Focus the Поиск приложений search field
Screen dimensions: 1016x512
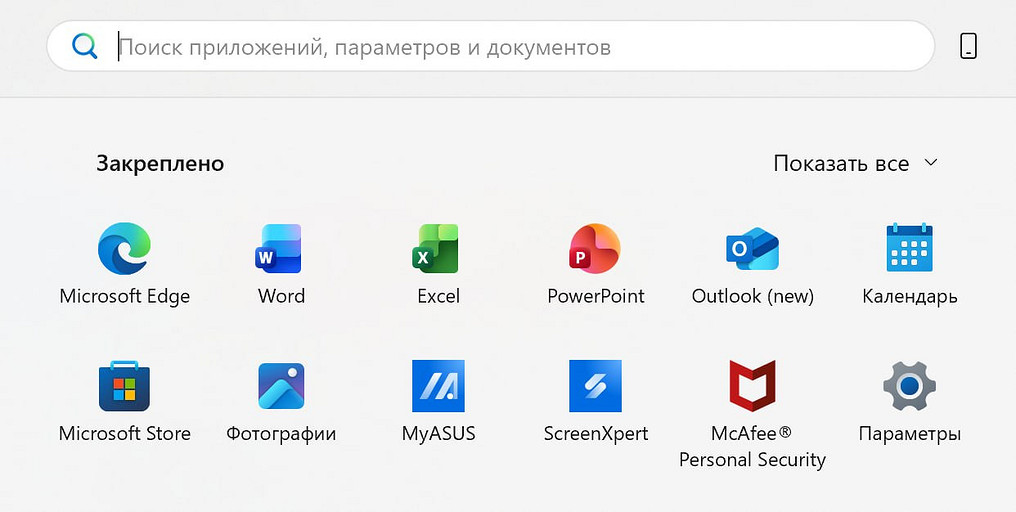point(491,46)
